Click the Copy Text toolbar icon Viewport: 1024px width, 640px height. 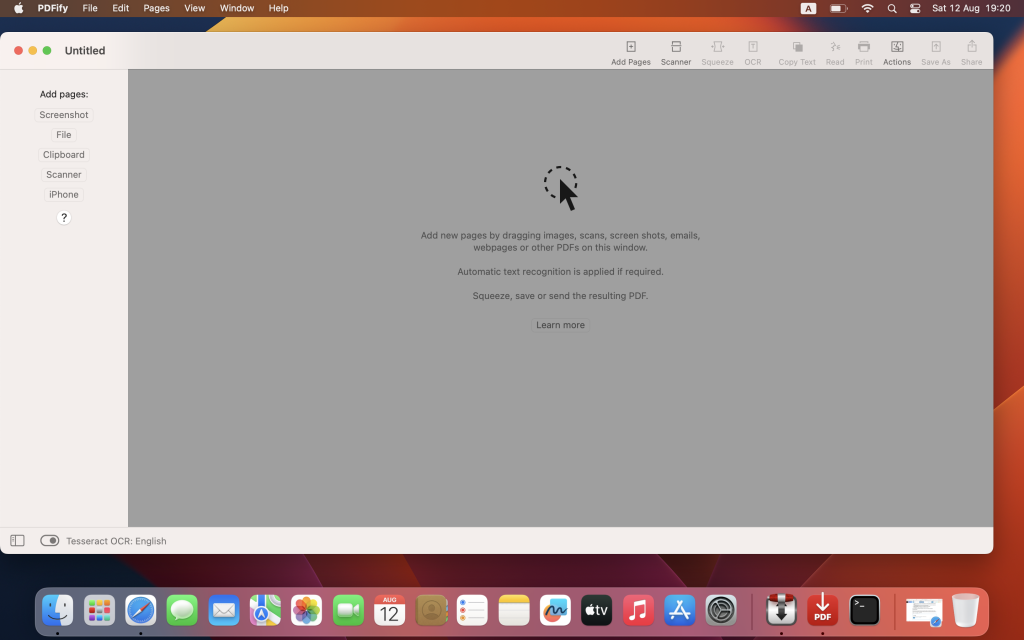(x=797, y=46)
